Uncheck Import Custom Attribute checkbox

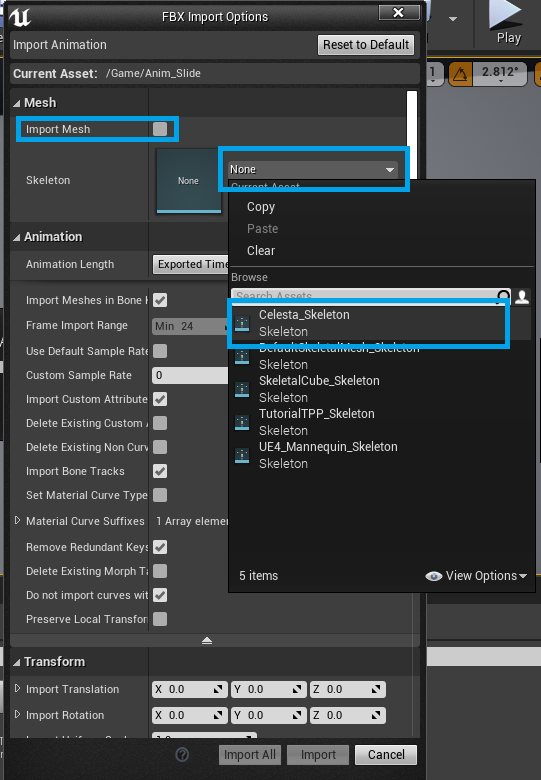click(x=160, y=399)
